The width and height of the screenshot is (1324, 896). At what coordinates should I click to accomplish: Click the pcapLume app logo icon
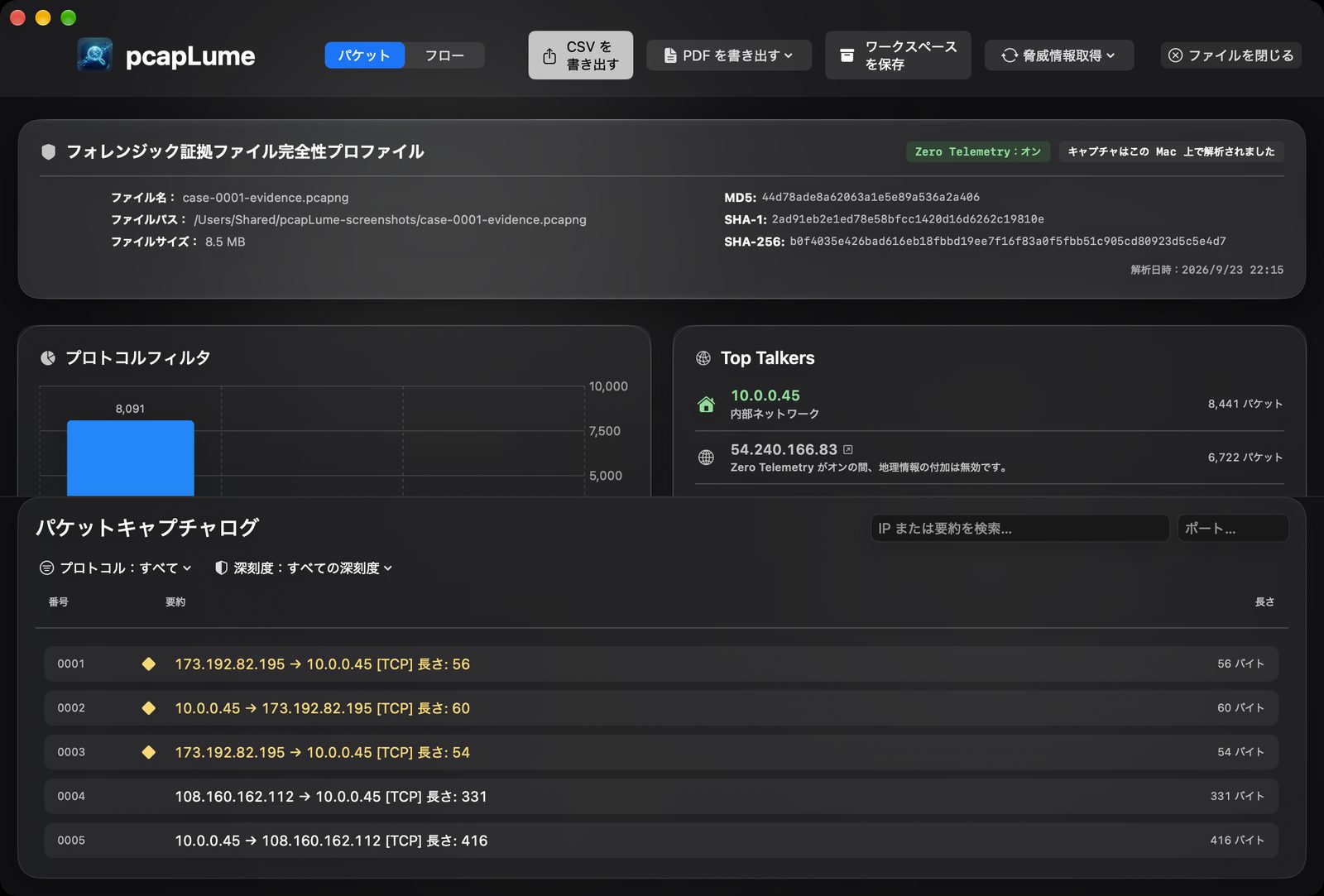tap(95, 55)
